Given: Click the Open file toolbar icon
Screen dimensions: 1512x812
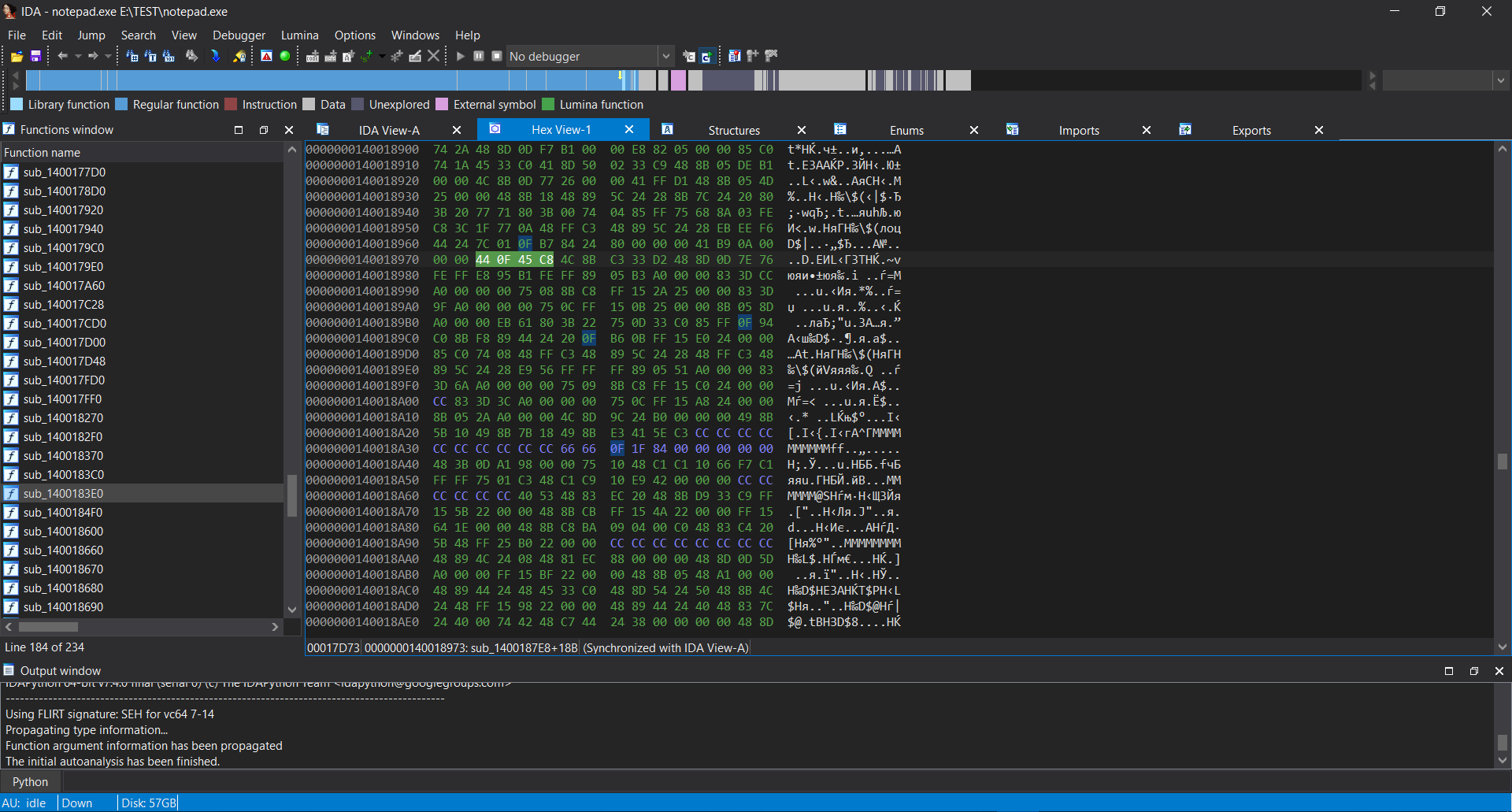Looking at the screenshot, I should [x=17, y=57].
